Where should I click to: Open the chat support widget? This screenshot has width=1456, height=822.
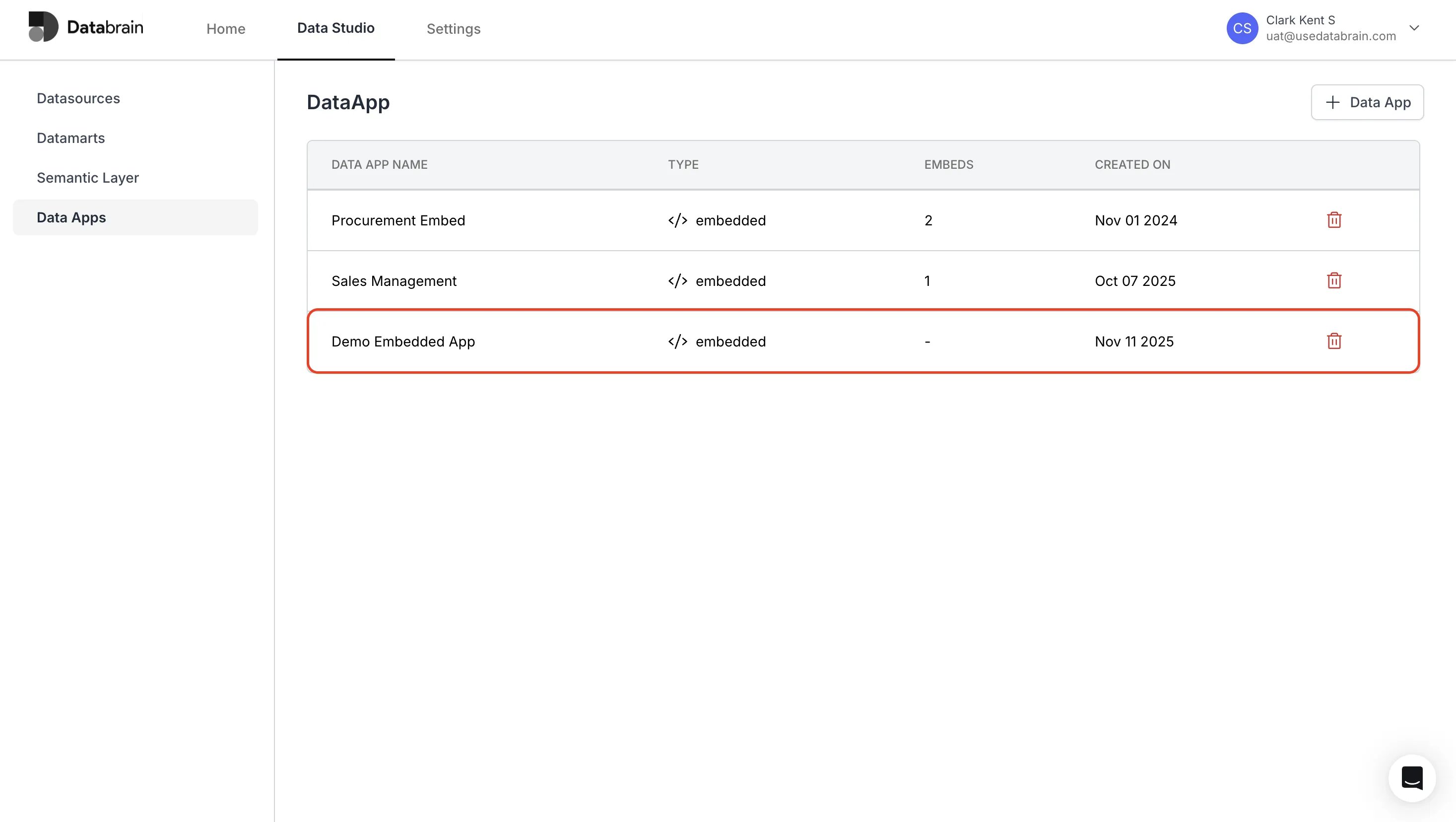(1412, 778)
